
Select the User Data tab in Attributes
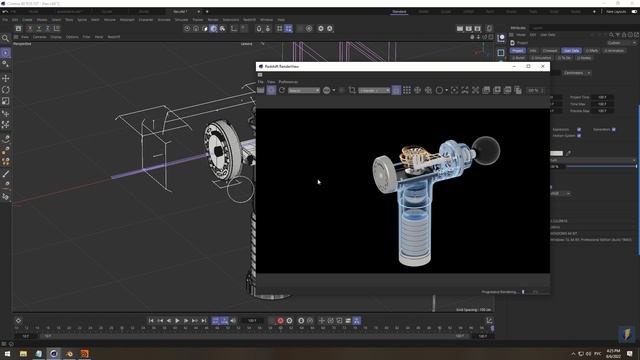coord(571,51)
